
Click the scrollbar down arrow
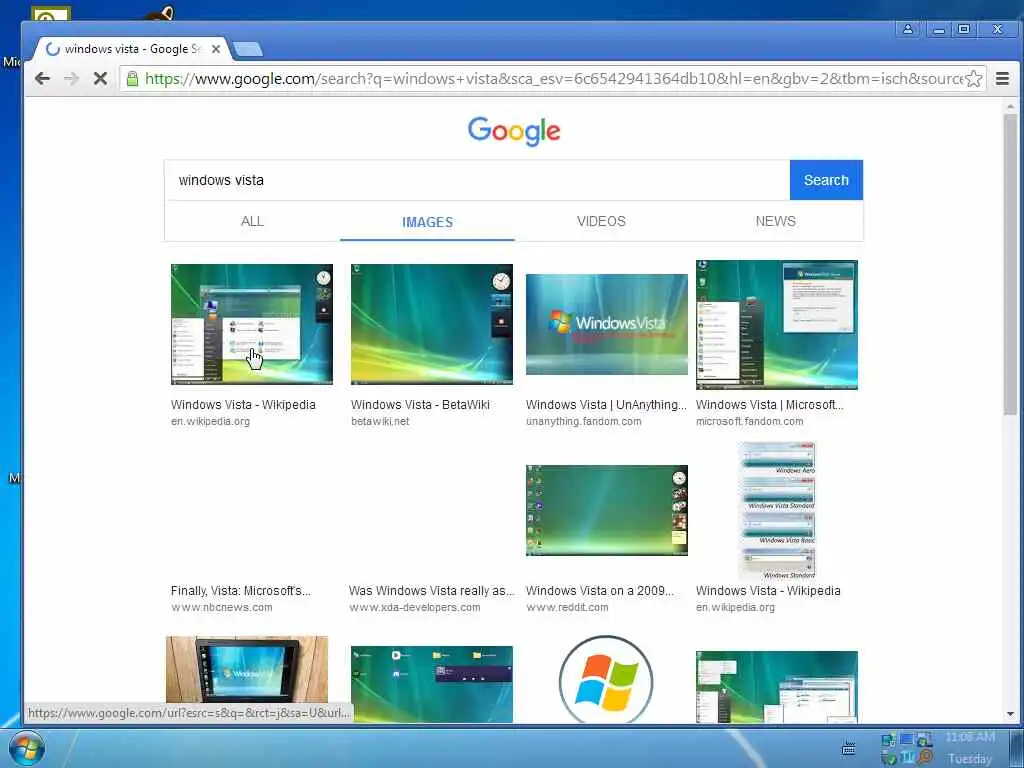[x=1010, y=714]
